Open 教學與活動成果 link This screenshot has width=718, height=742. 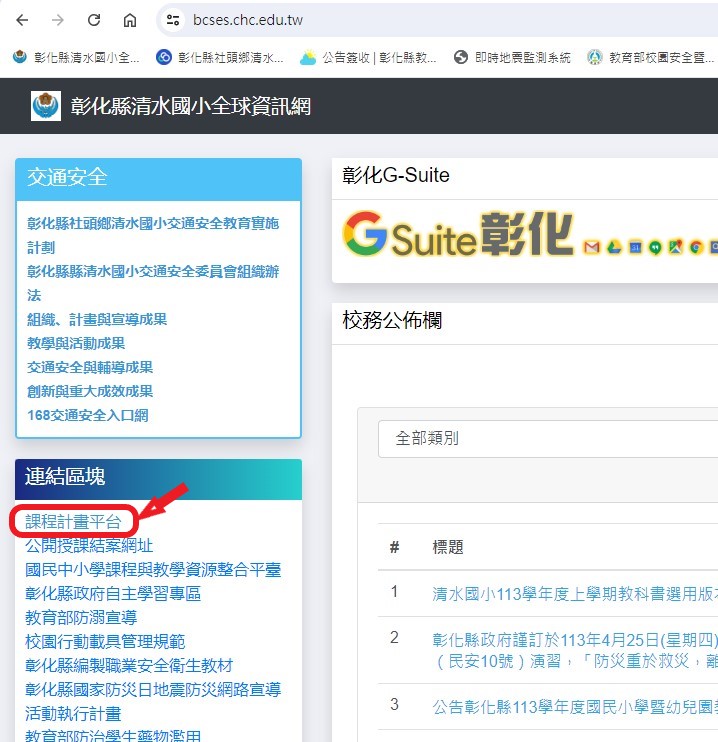pos(76,344)
